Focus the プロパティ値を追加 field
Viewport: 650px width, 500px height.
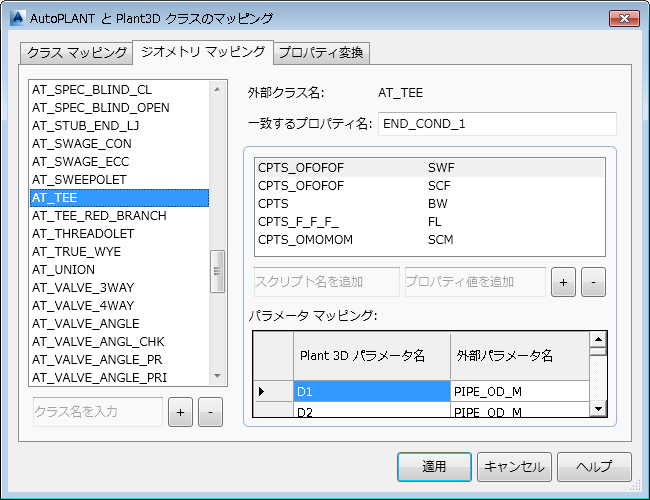tap(475, 282)
